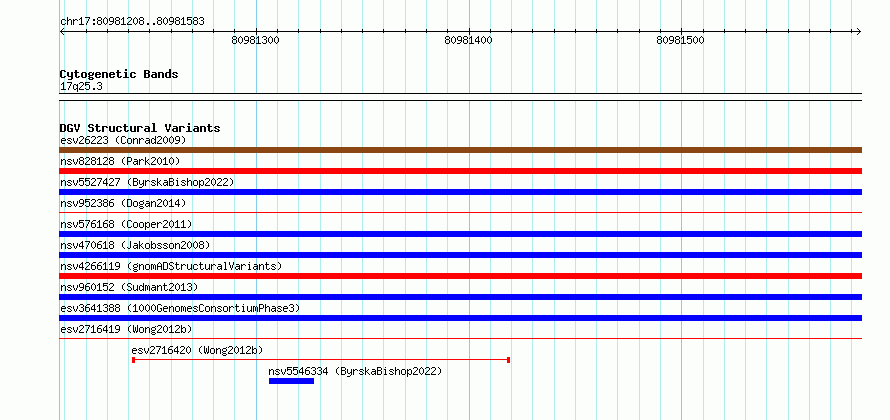Click the brown esv26223 Conrad2009 variant bar
The image size is (890, 420).
click(x=460, y=150)
